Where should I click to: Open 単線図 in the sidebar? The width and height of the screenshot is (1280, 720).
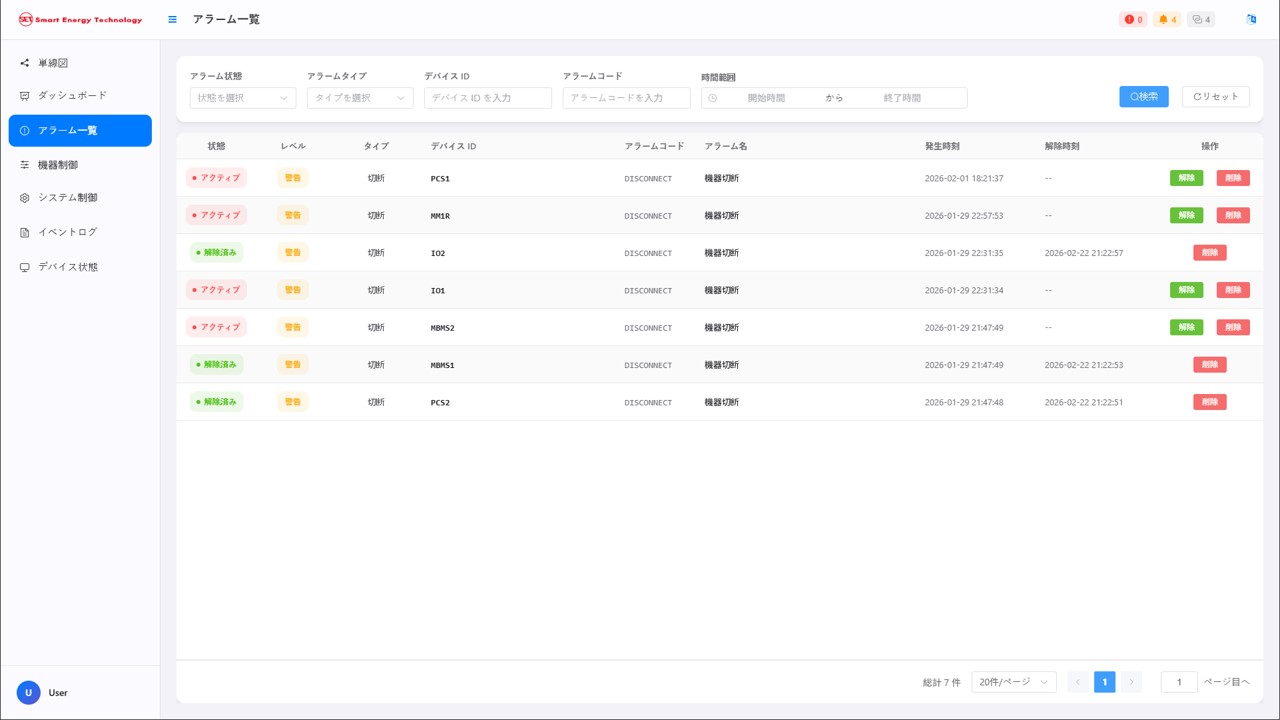pyautogui.click(x=53, y=63)
